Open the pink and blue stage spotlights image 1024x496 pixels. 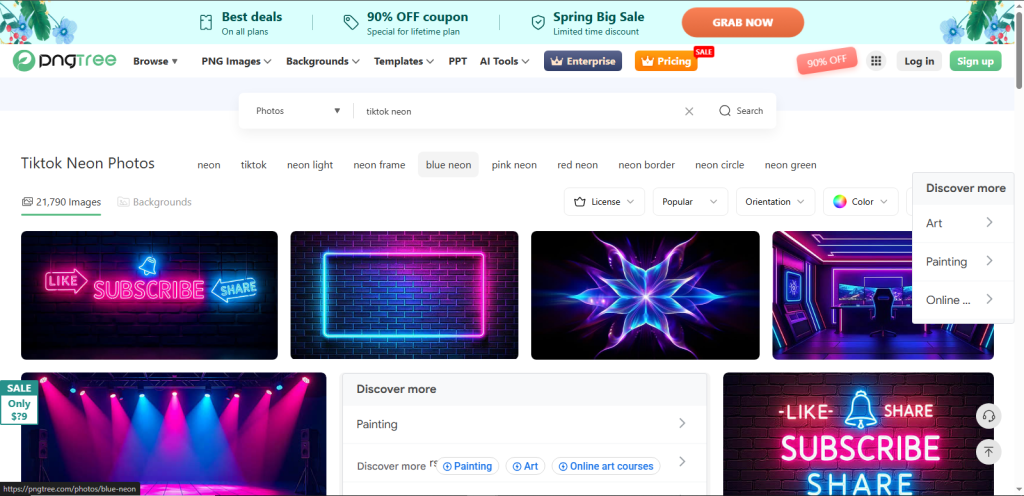[174, 434]
